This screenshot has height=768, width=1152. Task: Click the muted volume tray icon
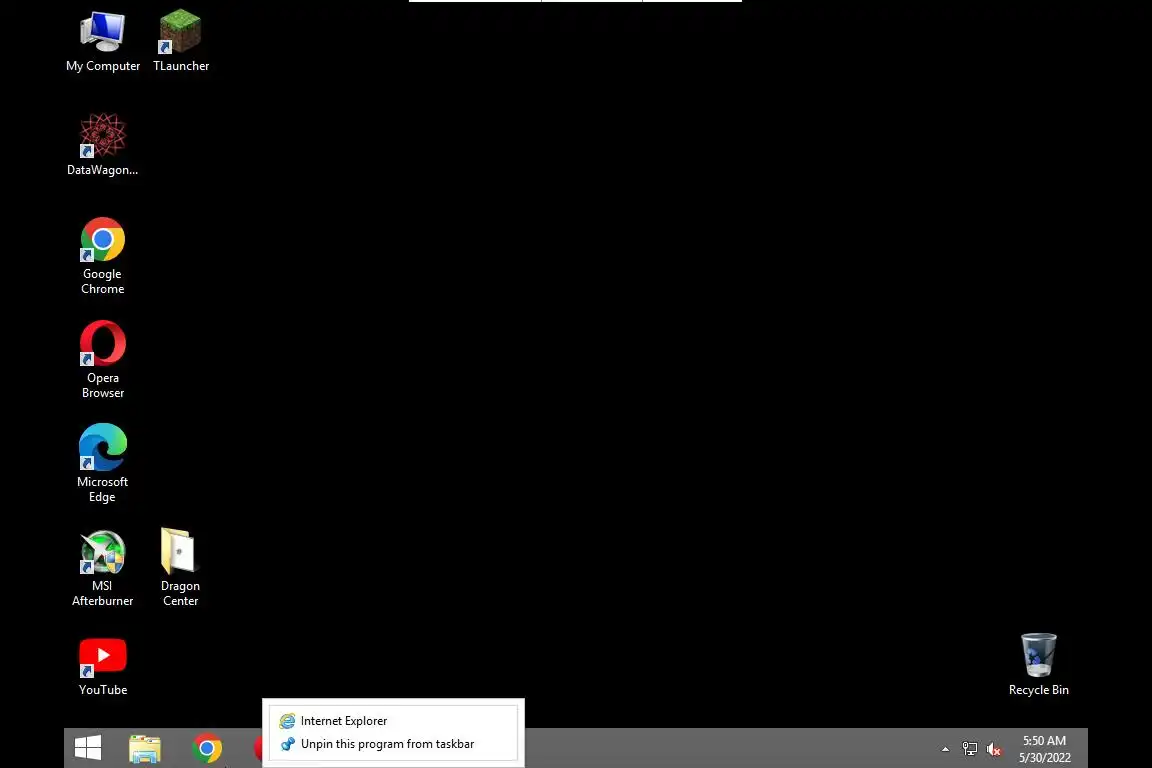[994, 749]
